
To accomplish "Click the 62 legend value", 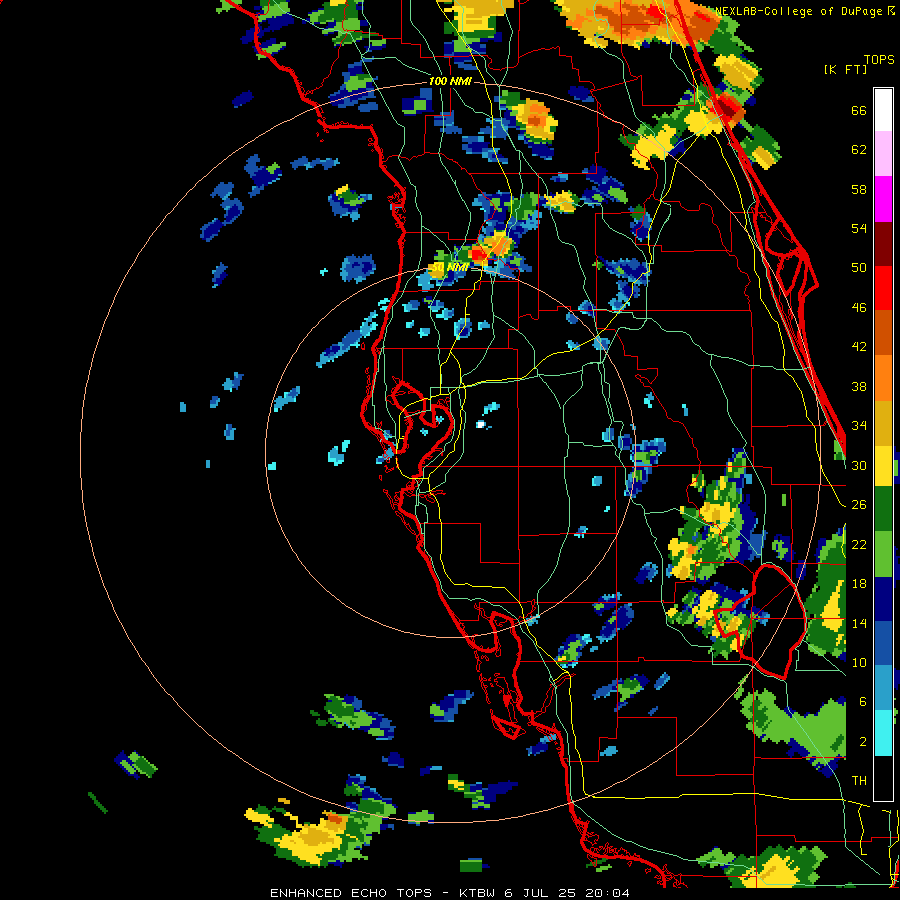I will pyautogui.click(x=859, y=150).
